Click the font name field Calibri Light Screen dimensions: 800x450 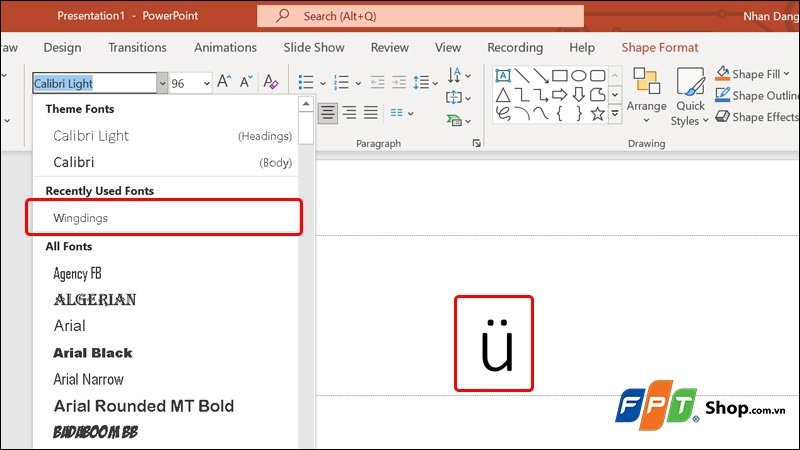click(95, 83)
